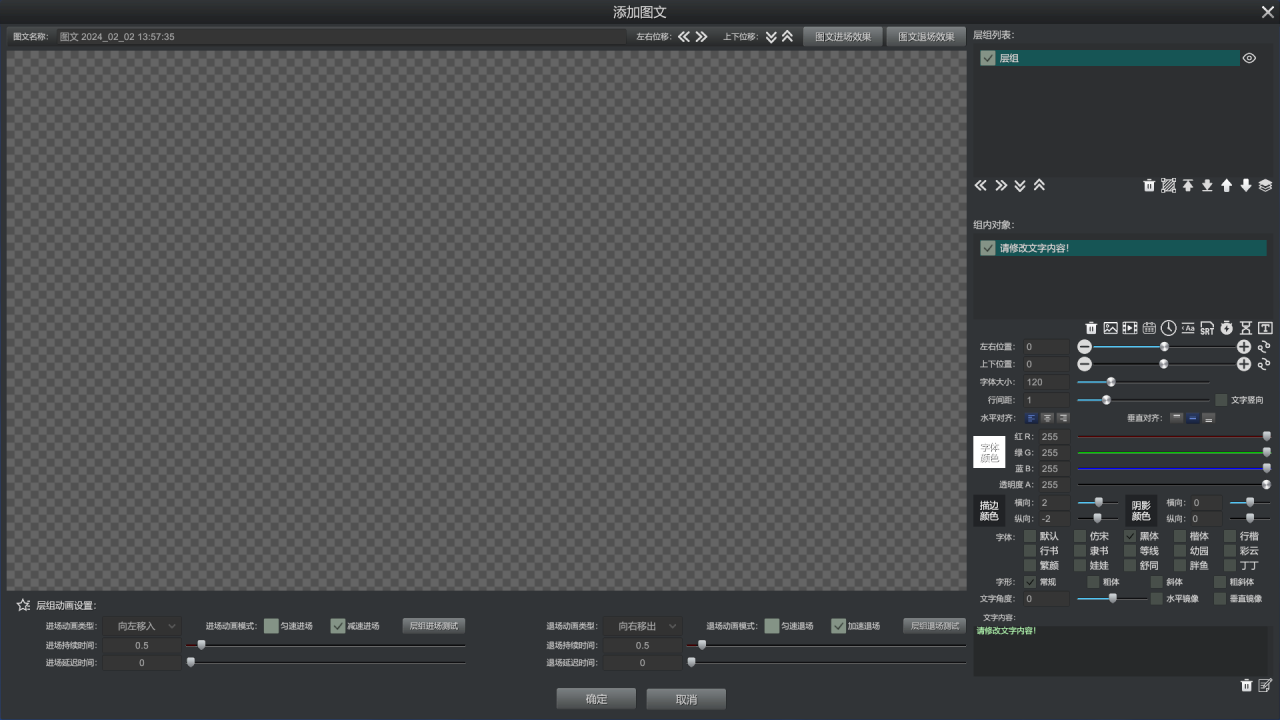This screenshot has height=720, width=1280.
Task: Click the 图文进场效果 button
Action: point(843,36)
